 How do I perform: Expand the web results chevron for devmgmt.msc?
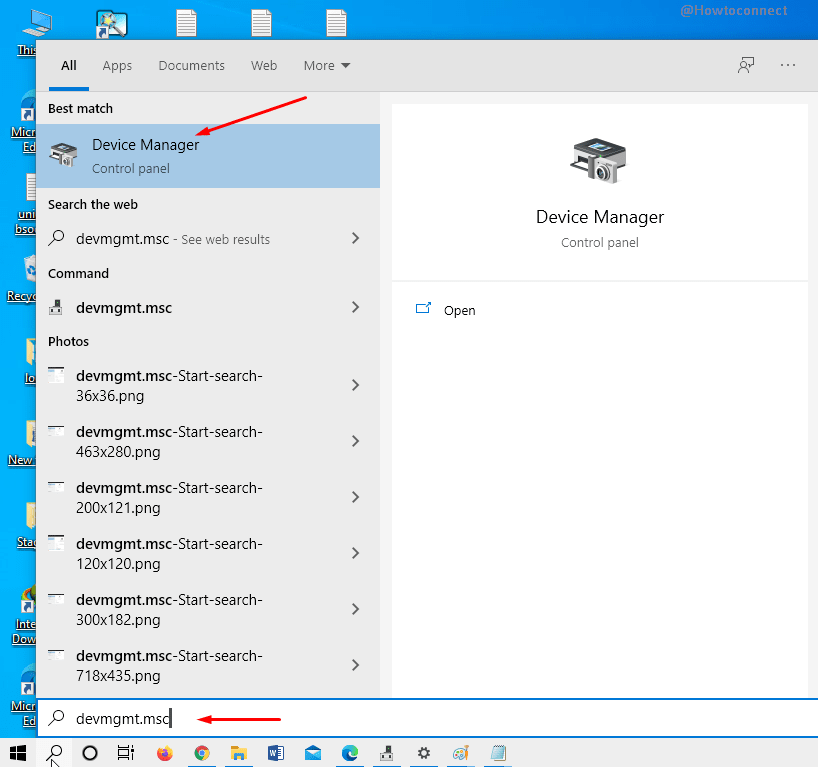(355, 238)
